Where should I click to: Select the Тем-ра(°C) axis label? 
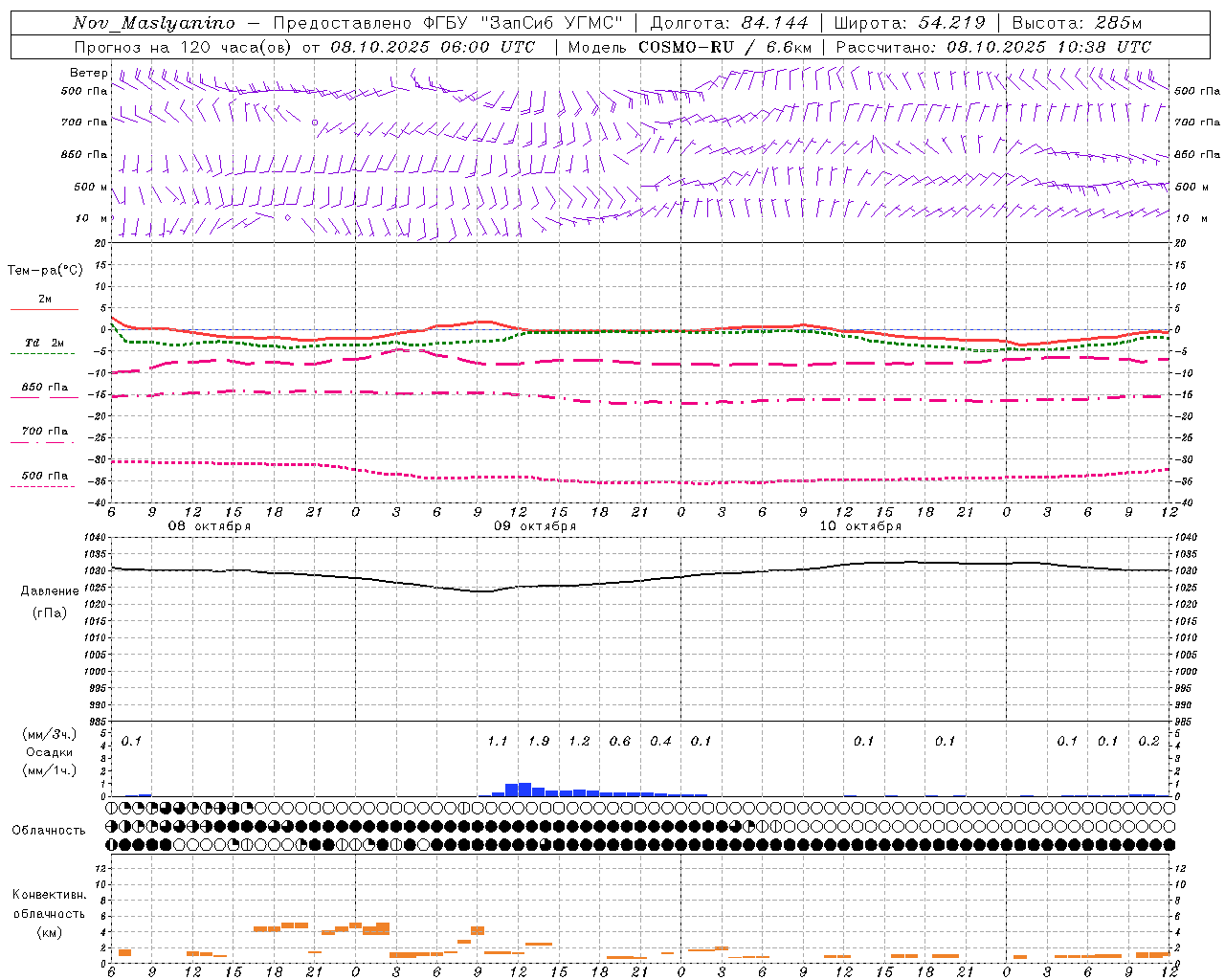tap(45, 271)
